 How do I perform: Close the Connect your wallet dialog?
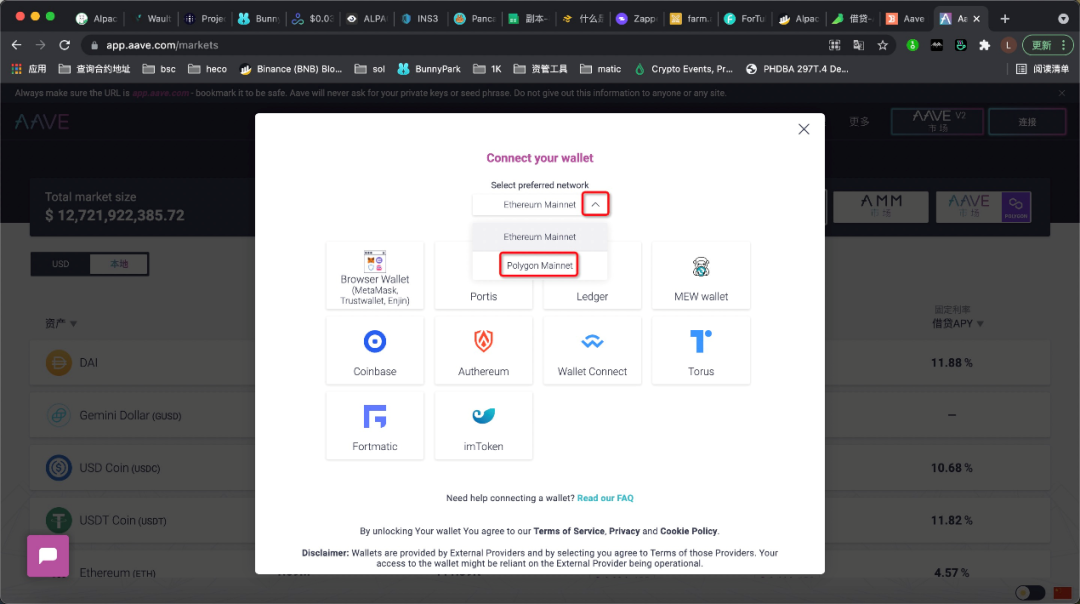[803, 129]
